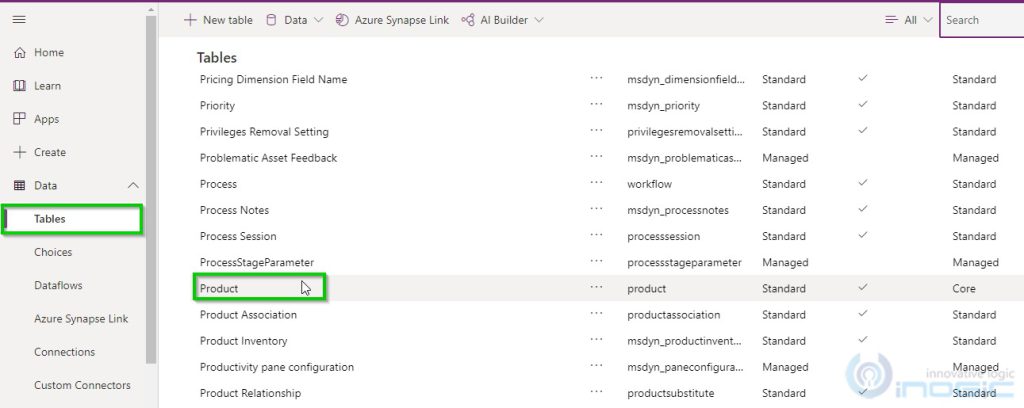
Task: Collapse the Data section in sidebar
Action: [132, 186]
